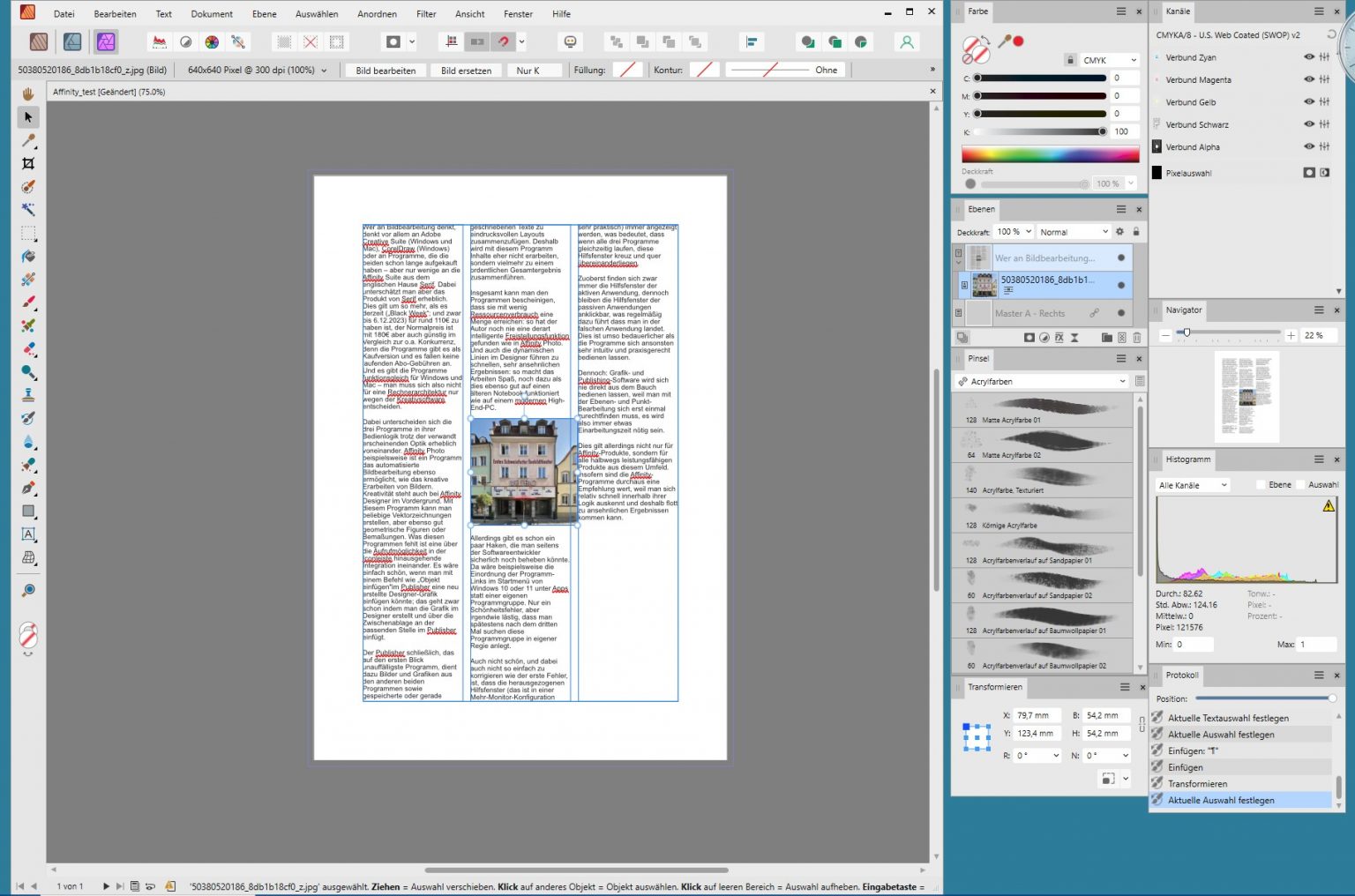Select the Crop tool in the toolbox
1355x896 pixels.
28,163
